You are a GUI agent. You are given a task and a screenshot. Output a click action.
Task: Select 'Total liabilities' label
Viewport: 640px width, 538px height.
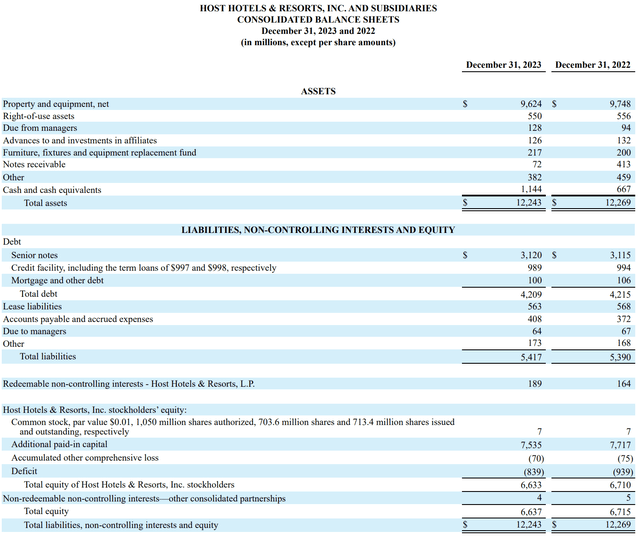click(x=48, y=357)
